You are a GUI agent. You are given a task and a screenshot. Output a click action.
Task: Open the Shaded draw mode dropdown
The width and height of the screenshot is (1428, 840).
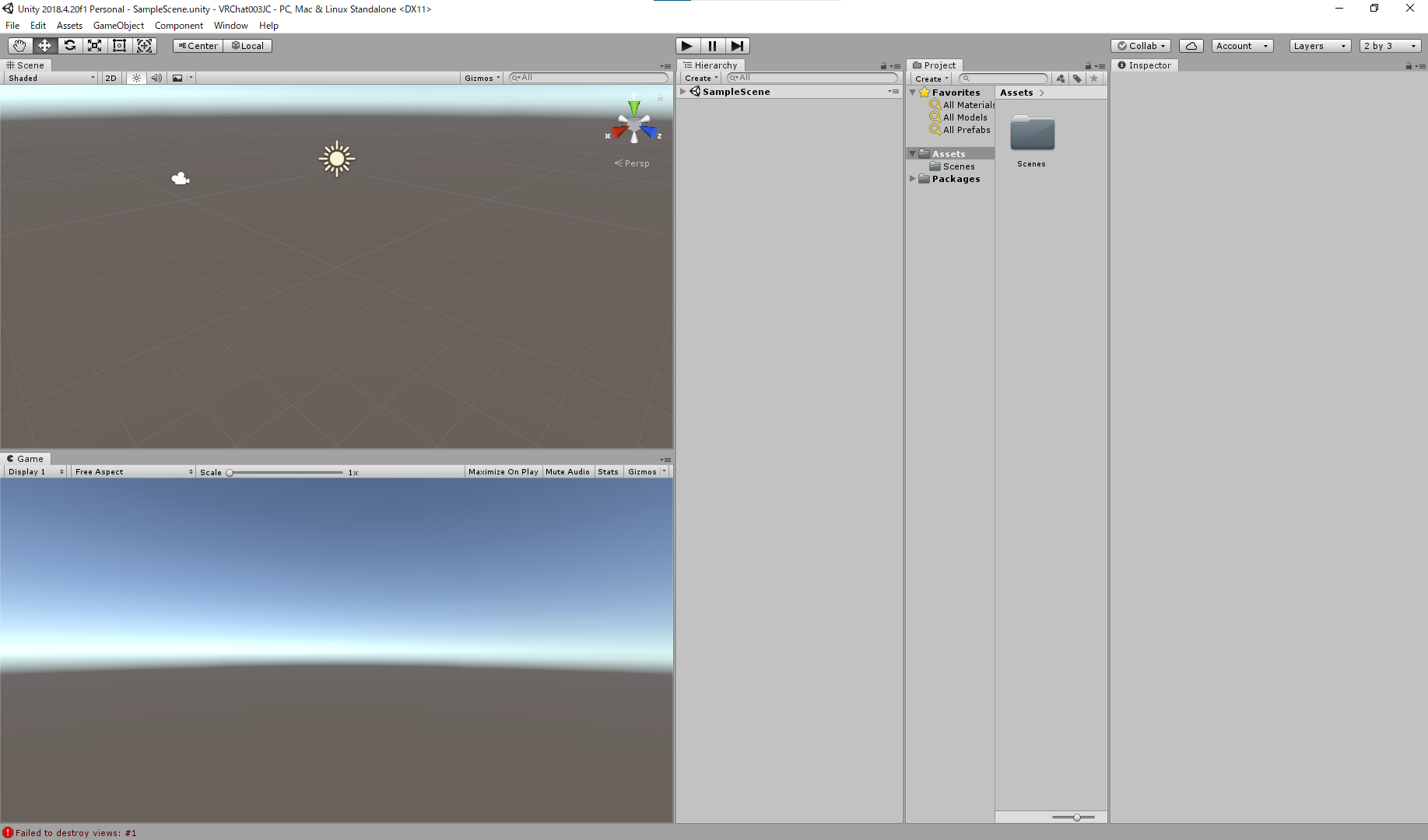51,78
